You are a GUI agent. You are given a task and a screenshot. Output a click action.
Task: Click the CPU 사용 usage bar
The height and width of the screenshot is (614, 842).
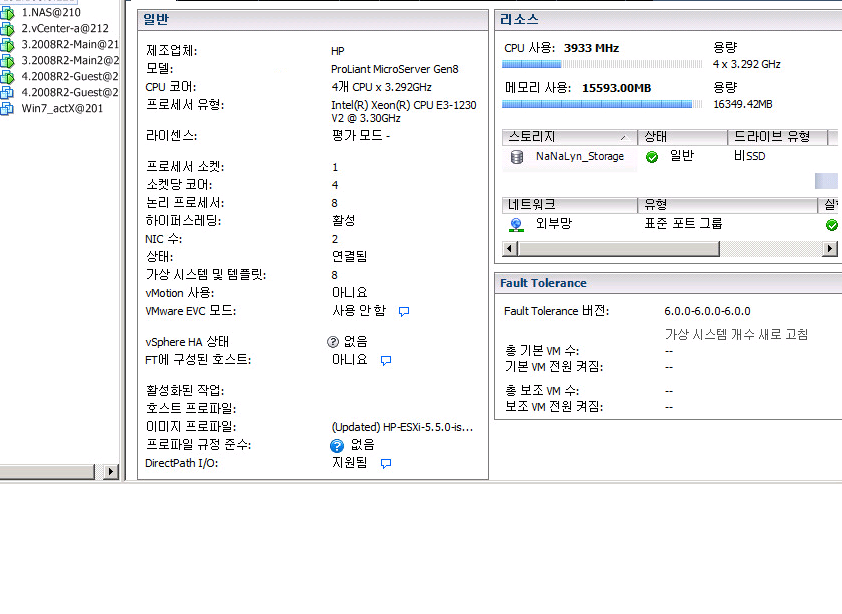coord(602,64)
